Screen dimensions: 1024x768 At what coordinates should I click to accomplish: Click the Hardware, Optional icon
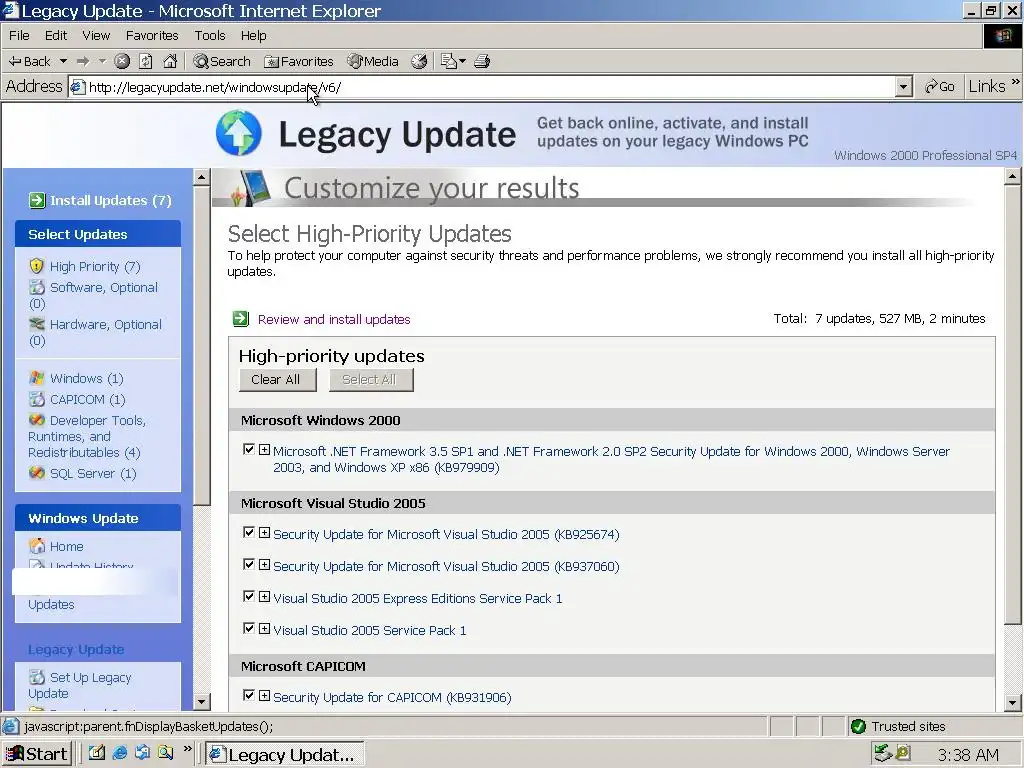(x=37, y=324)
